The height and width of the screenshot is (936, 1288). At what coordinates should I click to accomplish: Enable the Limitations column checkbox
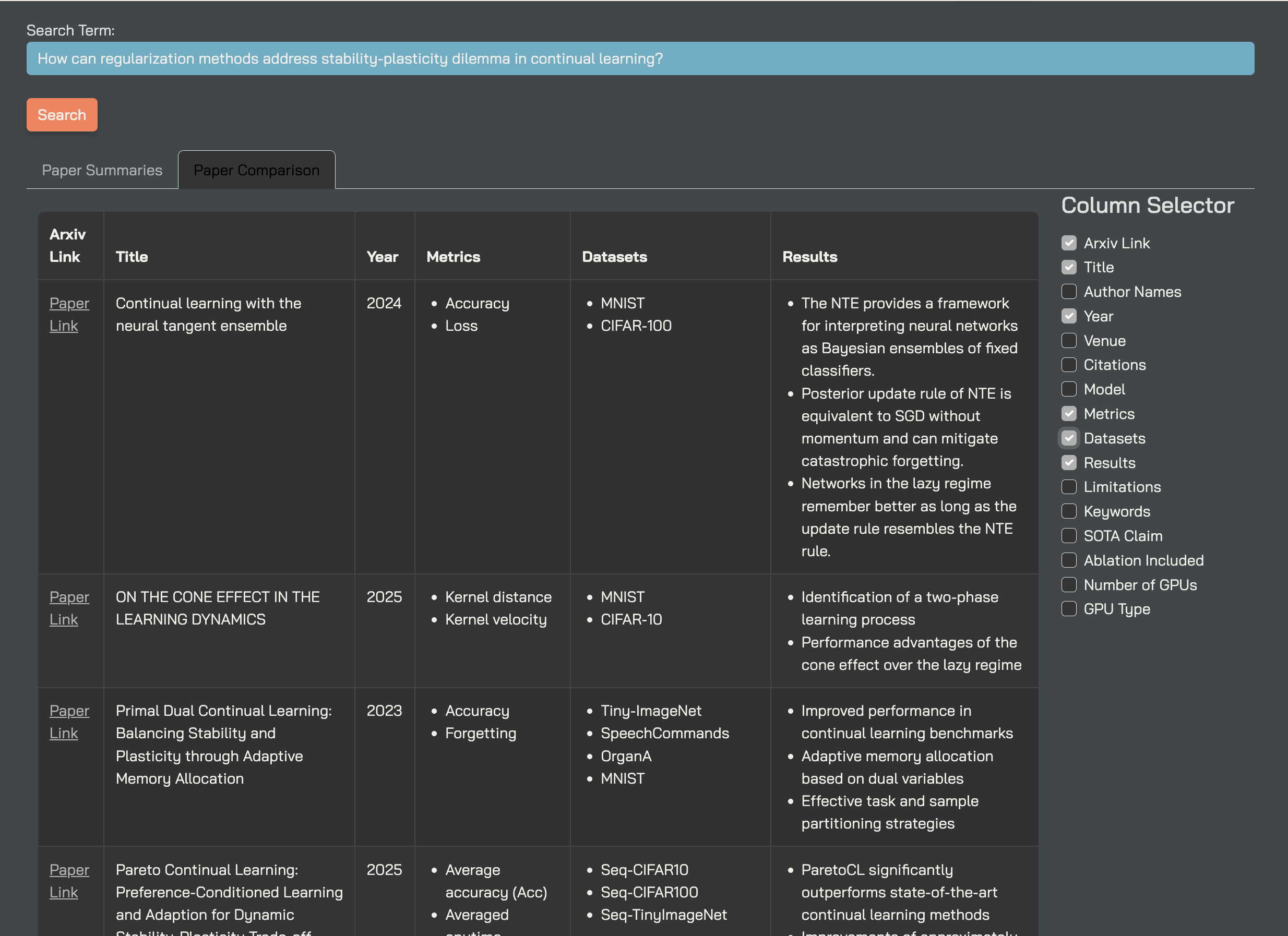(x=1069, y=487)
